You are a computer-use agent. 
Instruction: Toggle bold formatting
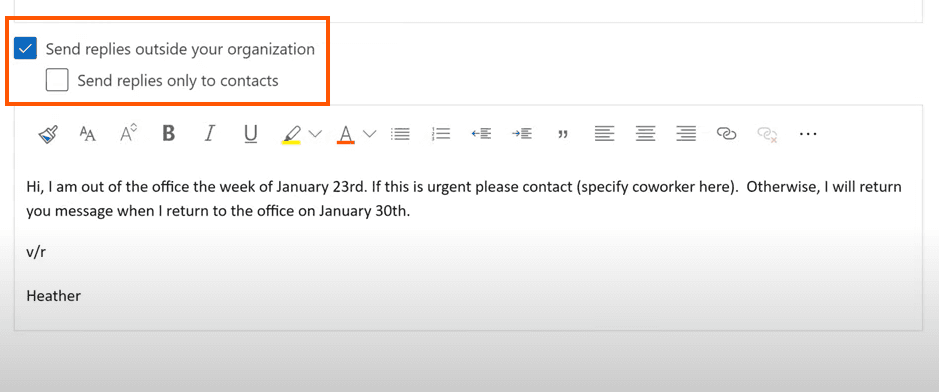coord(169,133)
